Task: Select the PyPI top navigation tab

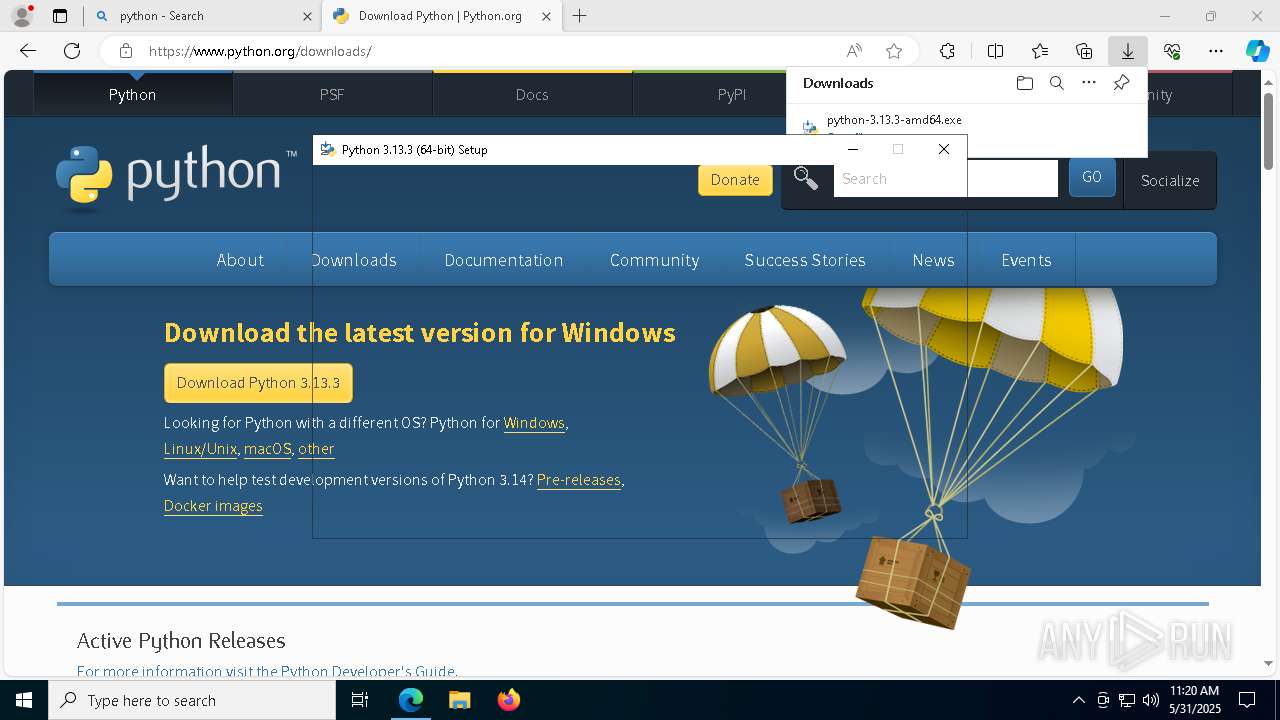Action: [732, 94]
